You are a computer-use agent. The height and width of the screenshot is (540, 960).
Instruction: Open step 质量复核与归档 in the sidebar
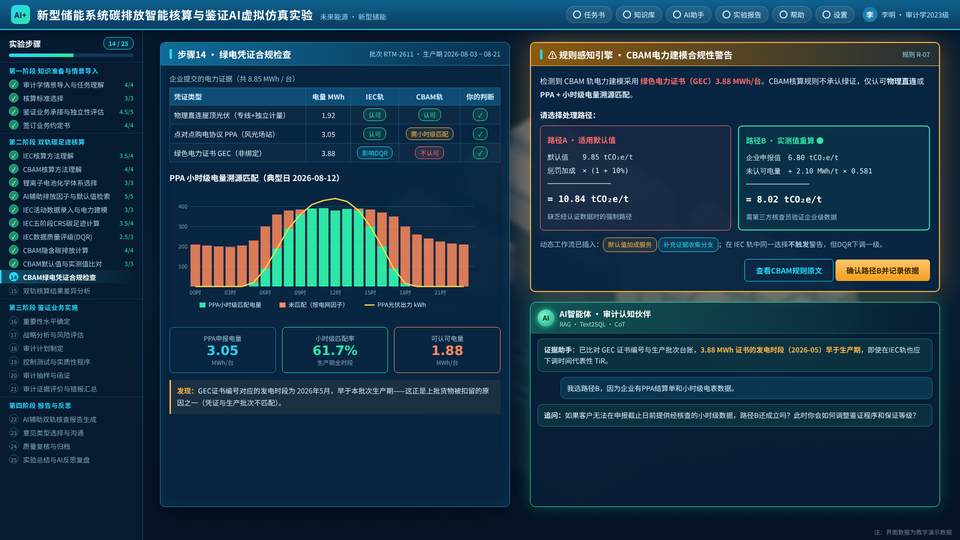point(71,446)
